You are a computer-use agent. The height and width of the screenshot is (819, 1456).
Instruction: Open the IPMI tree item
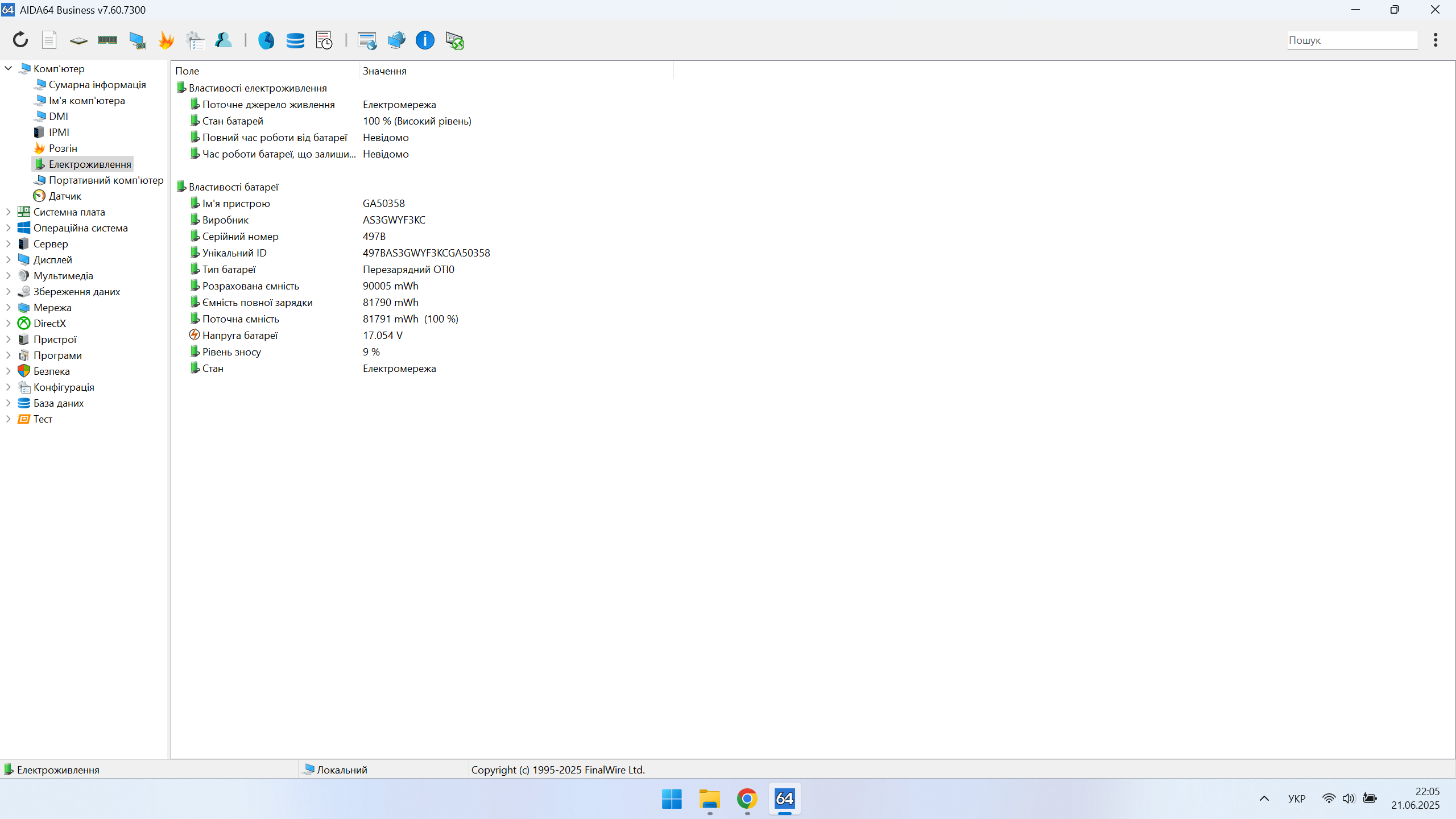59,132
